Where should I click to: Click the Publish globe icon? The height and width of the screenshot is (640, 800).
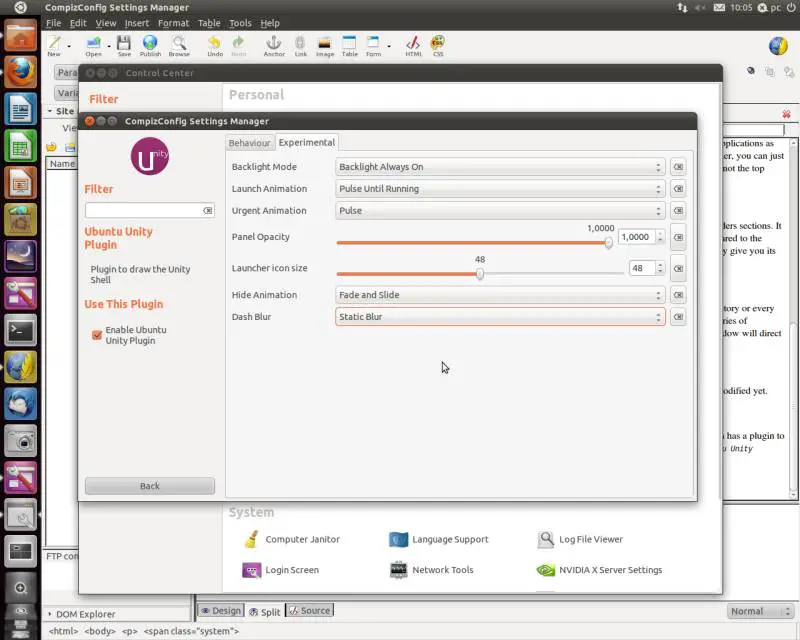point(150,45)
